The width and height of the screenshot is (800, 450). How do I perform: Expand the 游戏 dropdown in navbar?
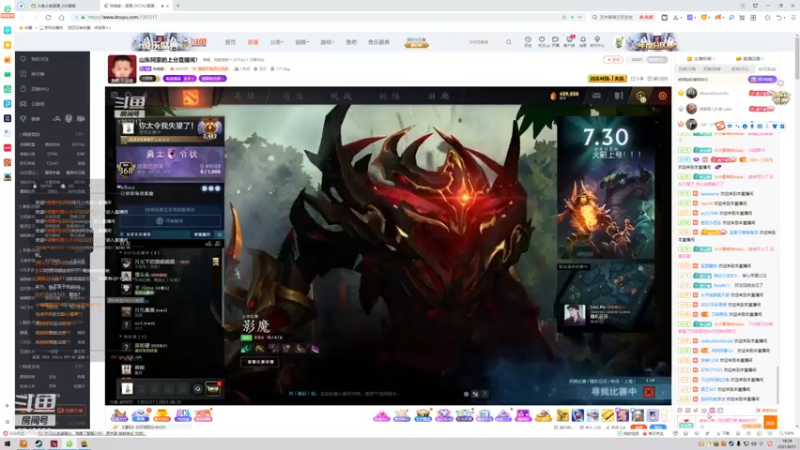pos(327,42)
